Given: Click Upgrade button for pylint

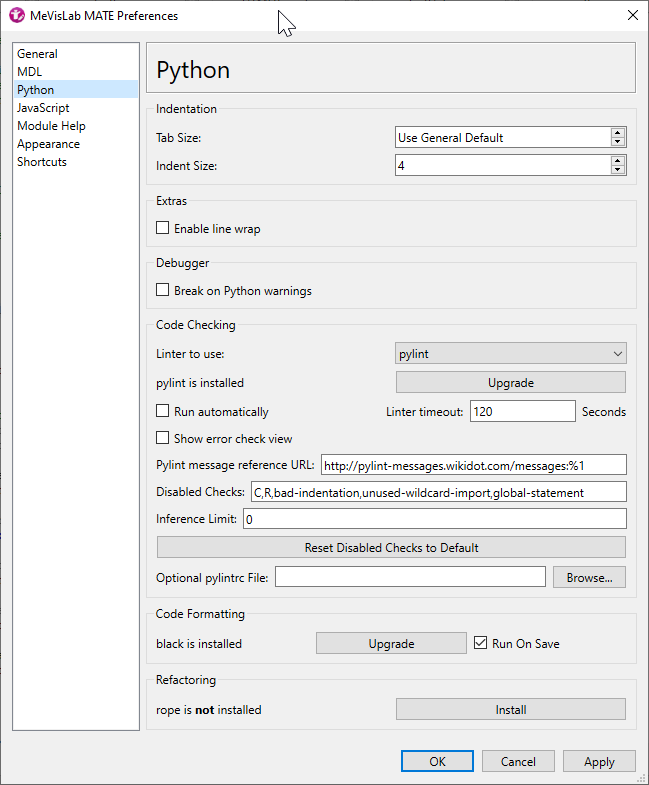Looking at the screenshot, I should pos(511,382).
